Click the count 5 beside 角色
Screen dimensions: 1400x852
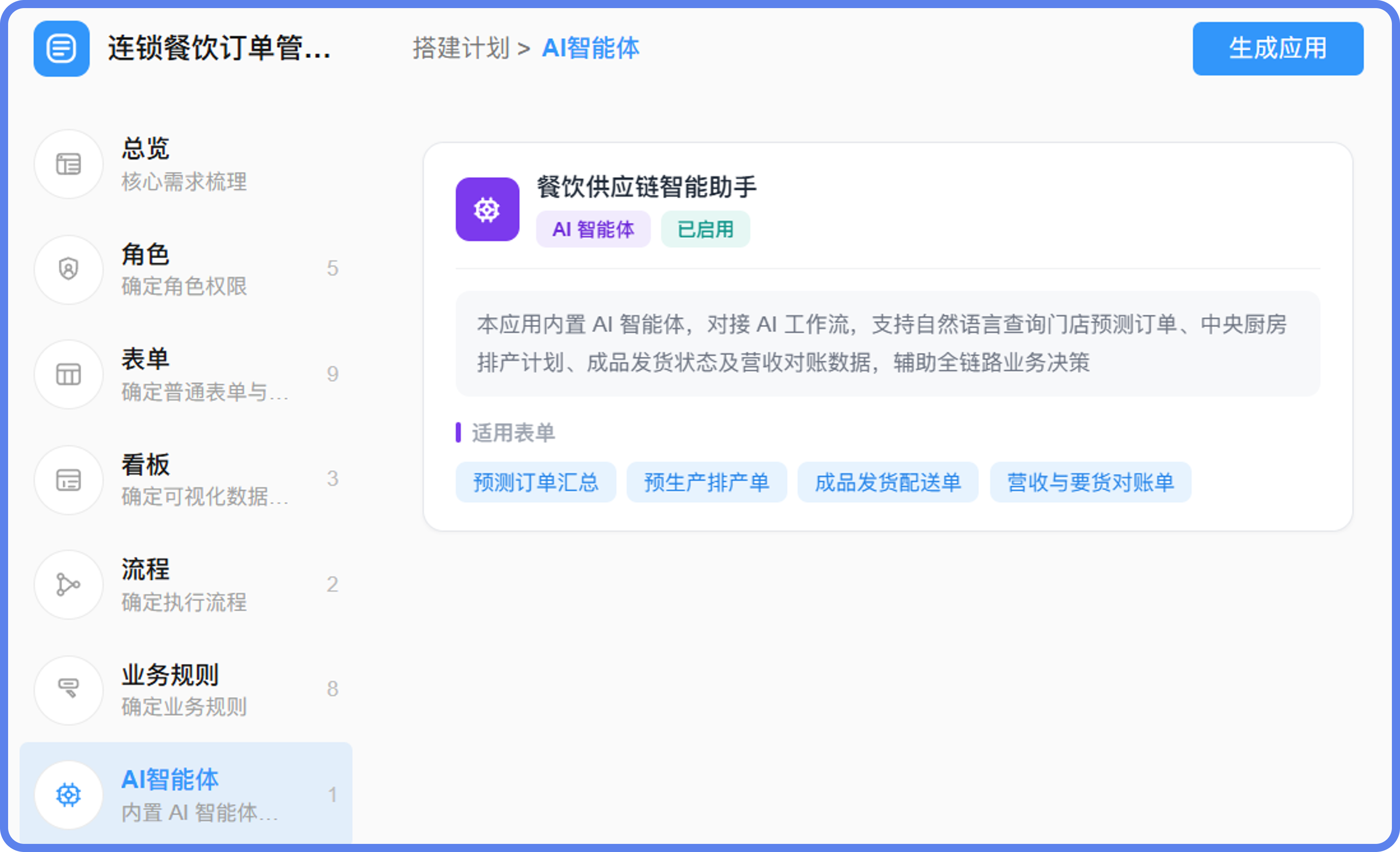pos(333,269)
